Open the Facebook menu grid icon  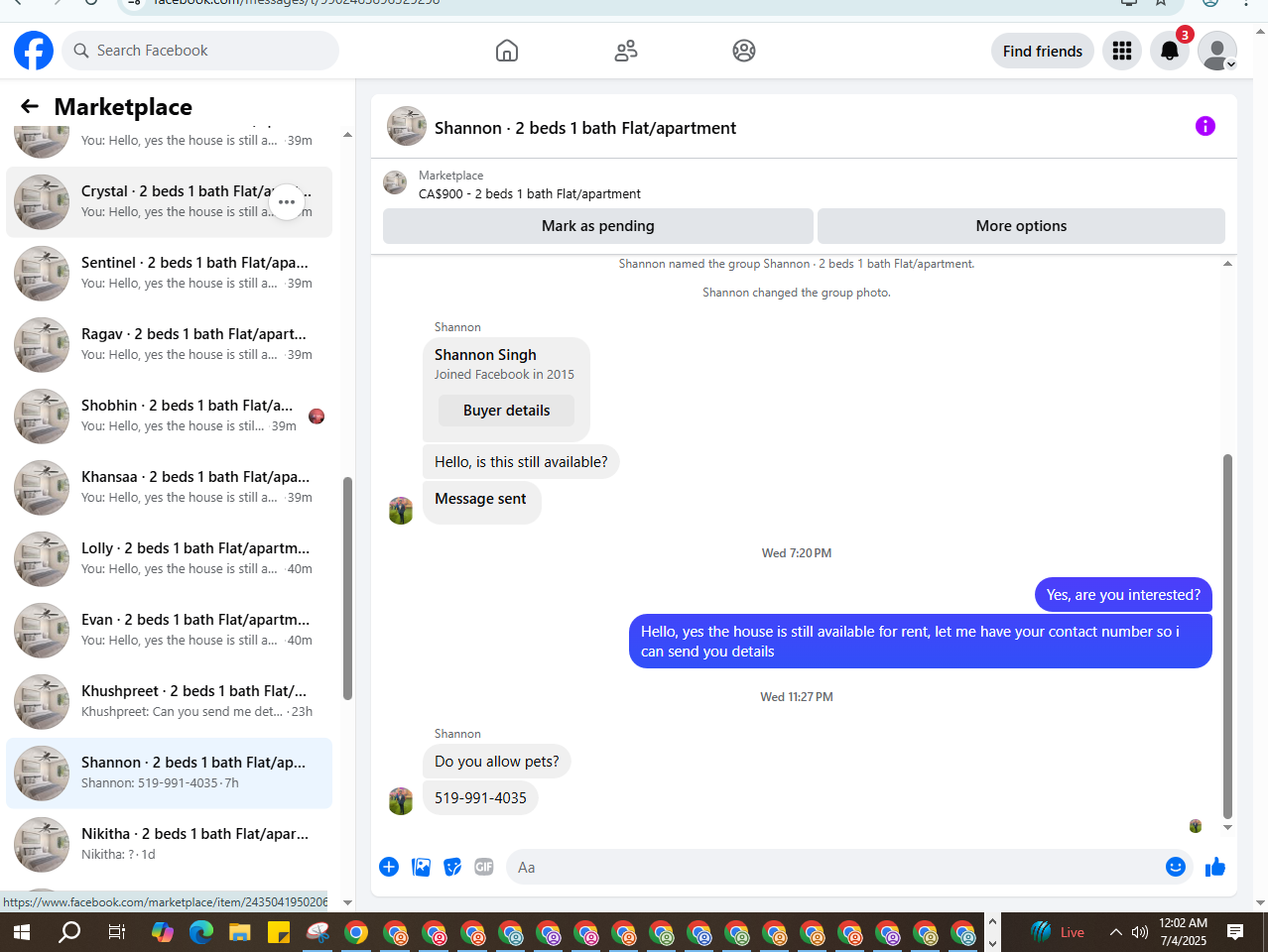click(1122, 51)
